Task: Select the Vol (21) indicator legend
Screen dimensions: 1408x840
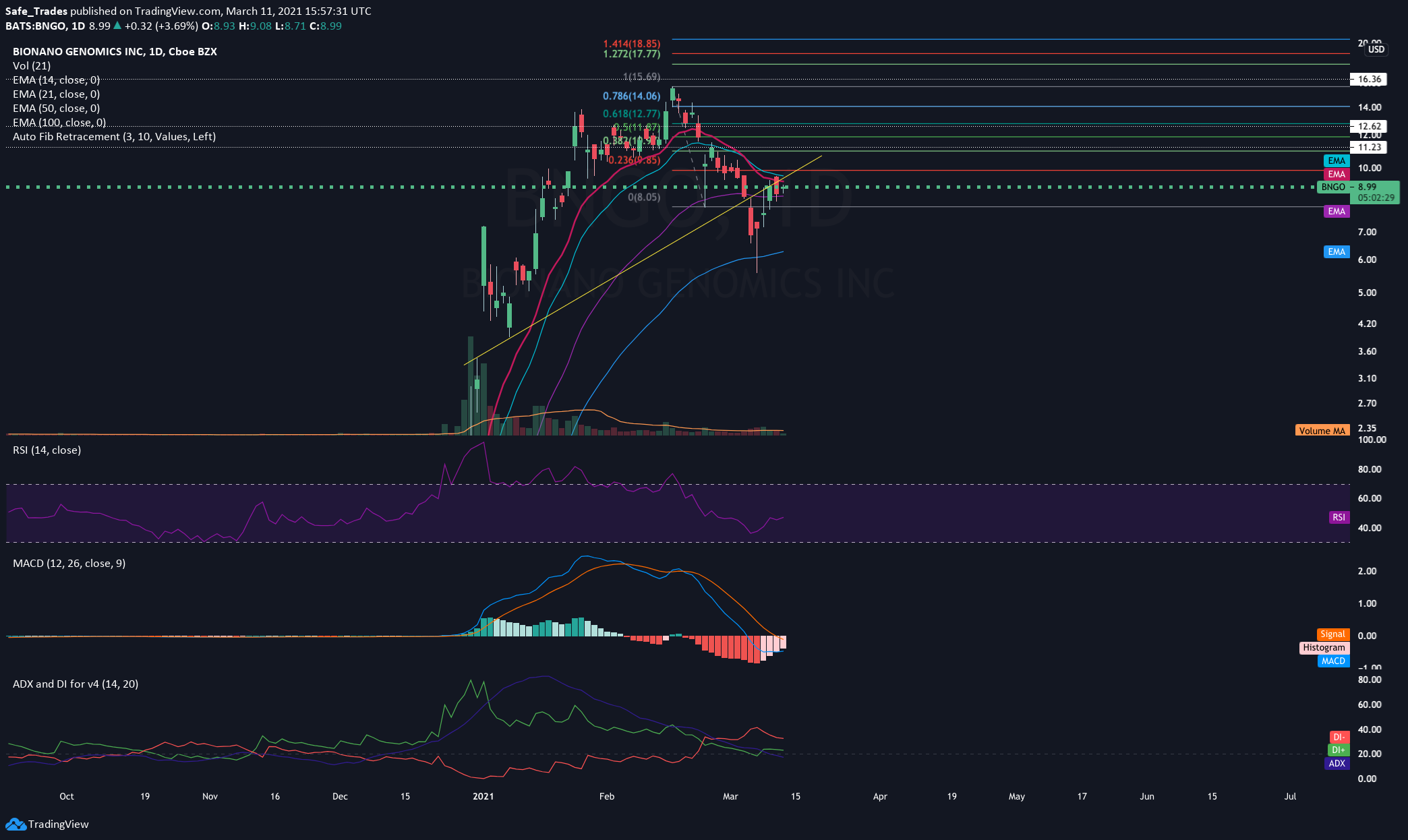Action: [x=32, y=65]
